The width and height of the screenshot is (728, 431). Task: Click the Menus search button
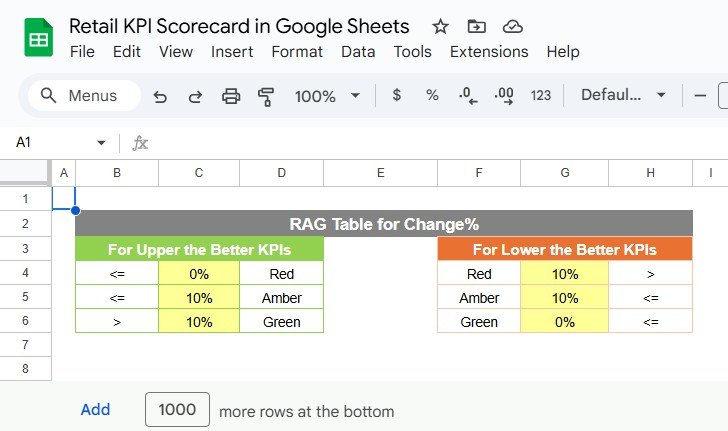pos(77,96)
